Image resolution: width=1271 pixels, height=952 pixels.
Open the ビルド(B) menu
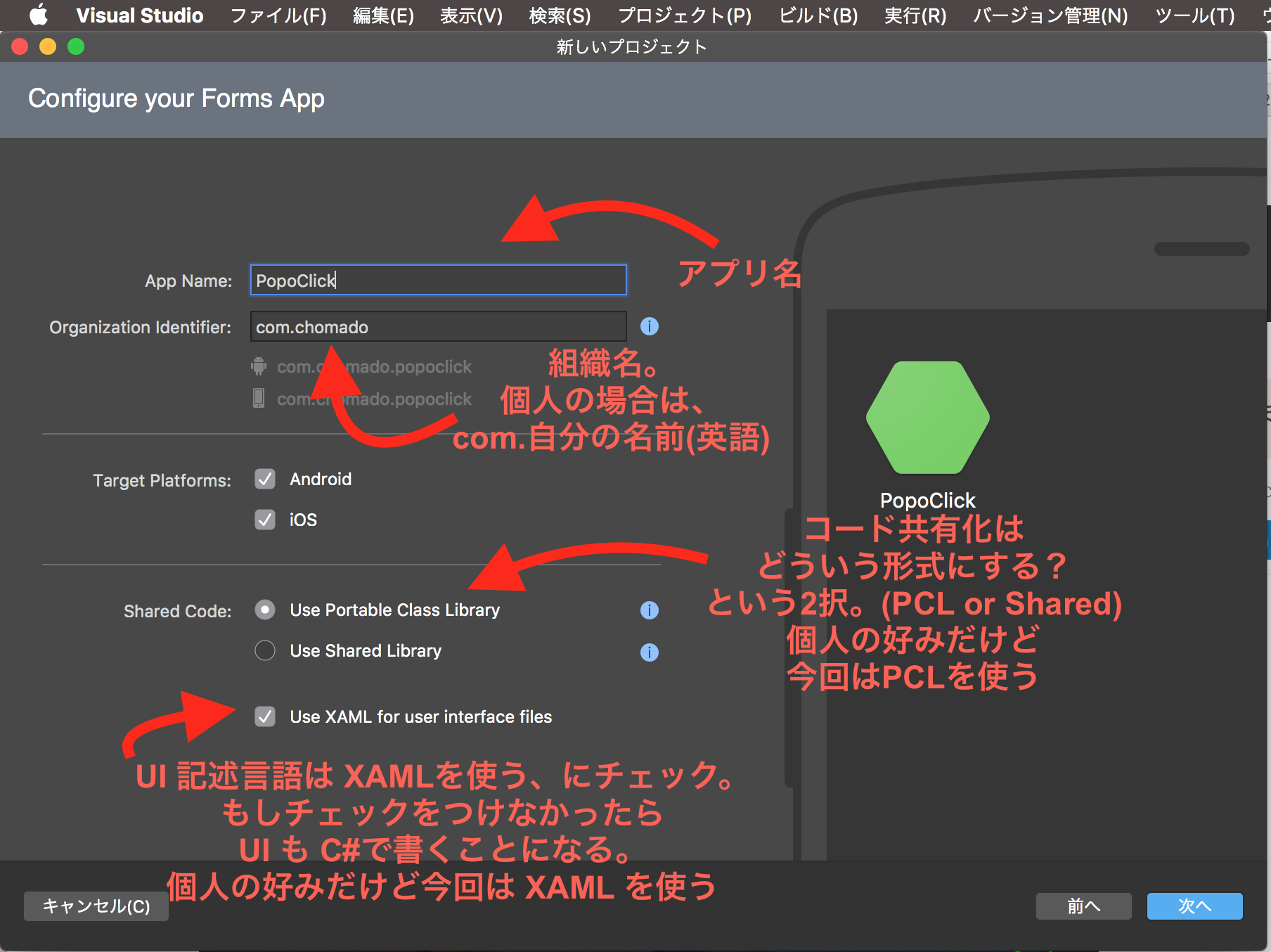(818, 15)
